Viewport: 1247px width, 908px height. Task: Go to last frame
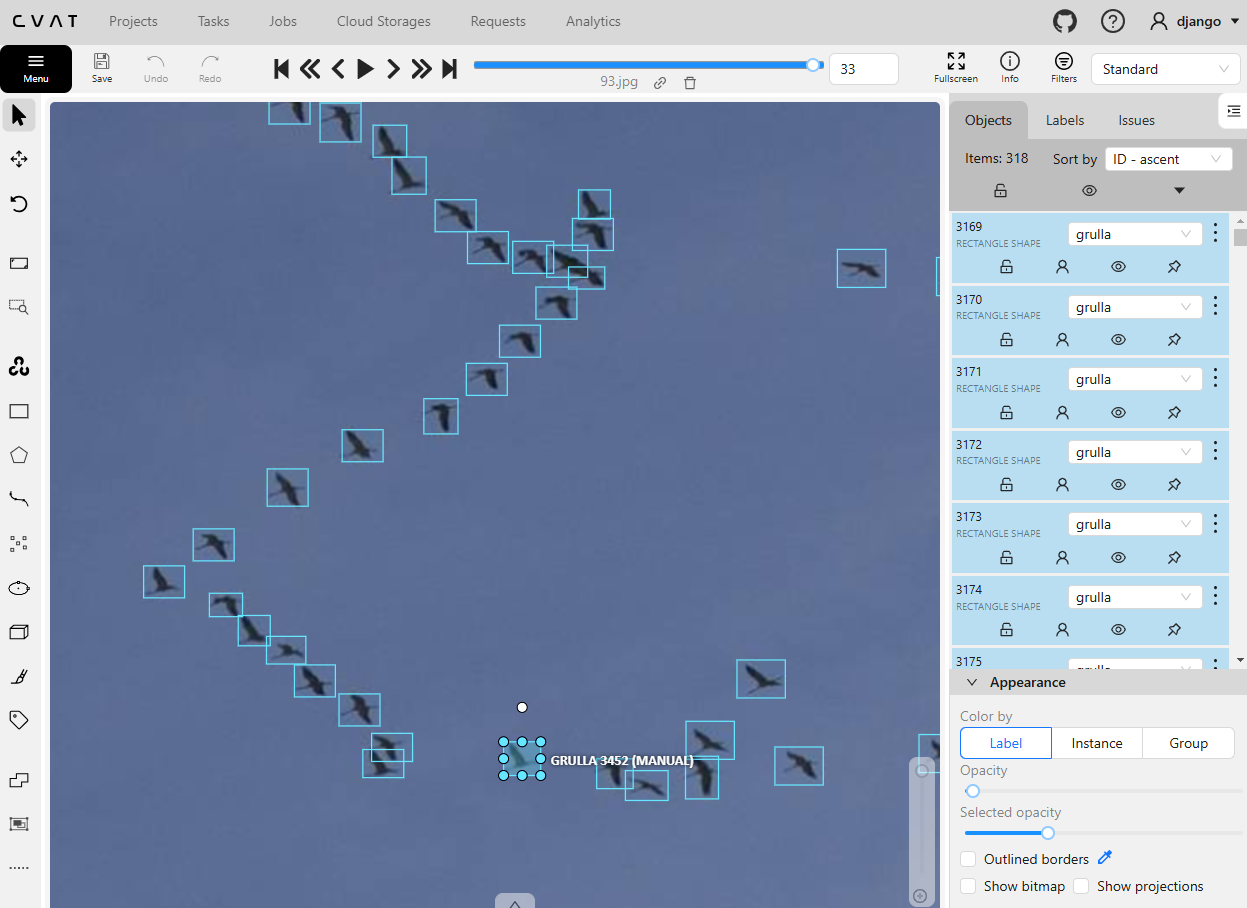450,68
